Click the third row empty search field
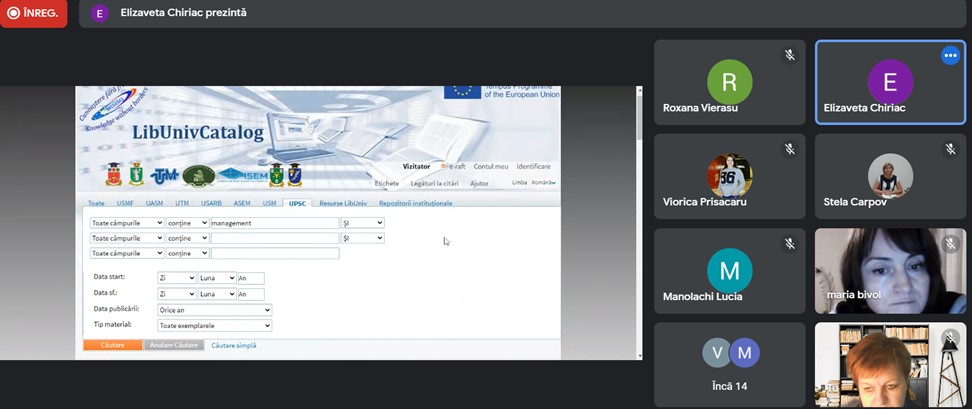972x409 pixels. [x=275, y=253]
